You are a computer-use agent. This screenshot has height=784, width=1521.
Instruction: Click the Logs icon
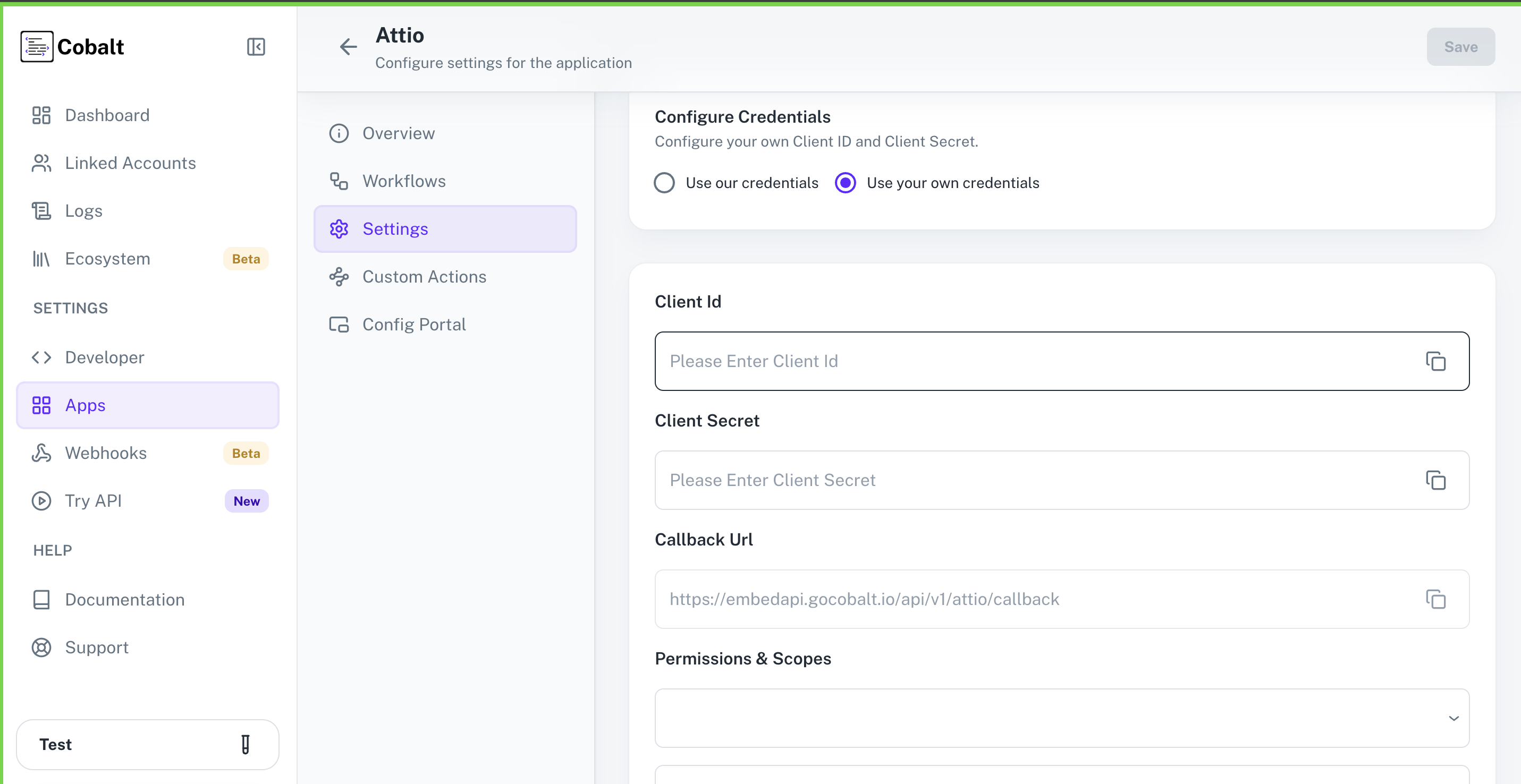pyautogui.click(x=40, y=210)
